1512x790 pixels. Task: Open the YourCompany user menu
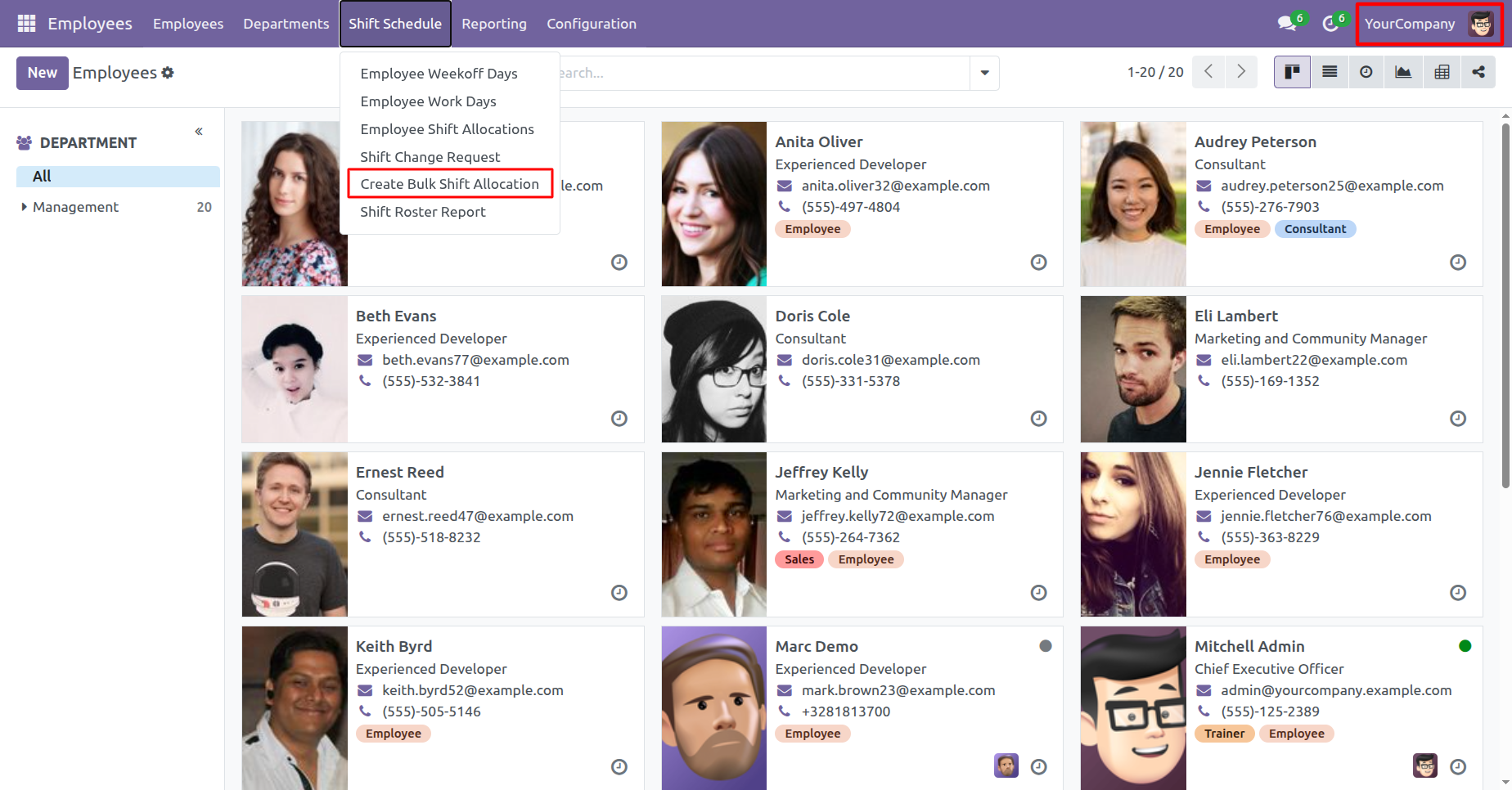pyautogui.click(x=1429, y=24)
